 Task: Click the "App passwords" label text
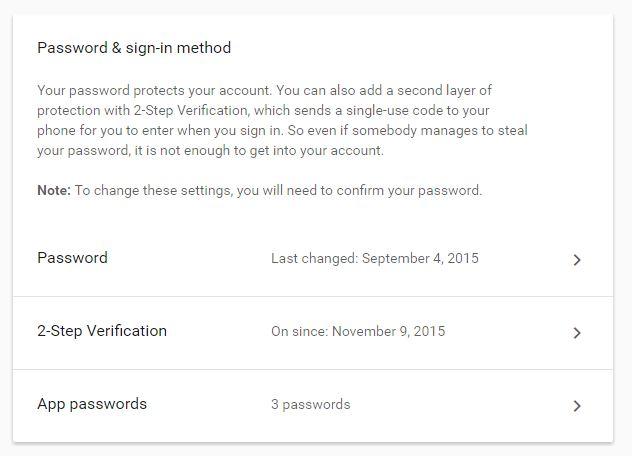tap(92, 404)
